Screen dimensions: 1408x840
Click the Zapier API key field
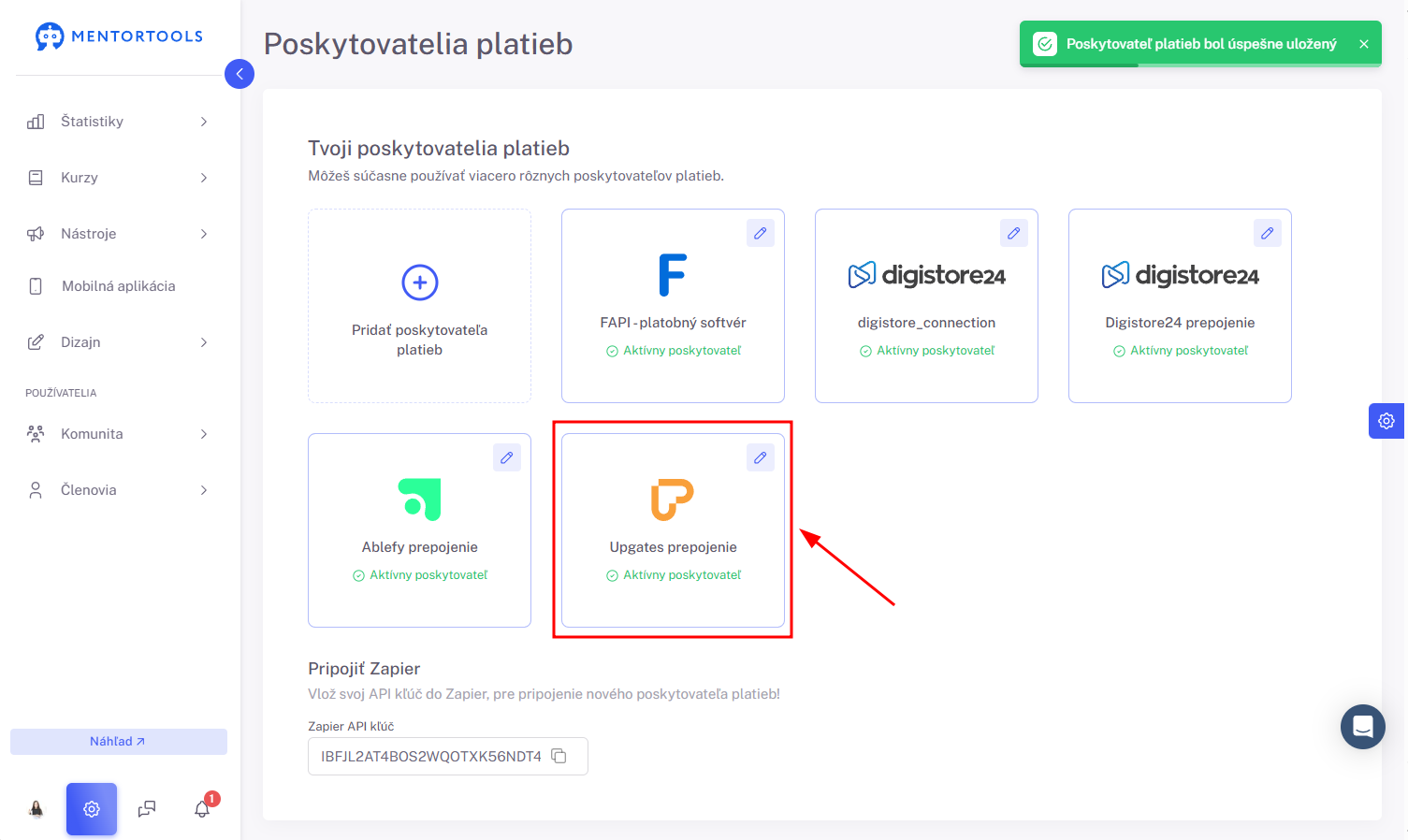coord(448,757)
